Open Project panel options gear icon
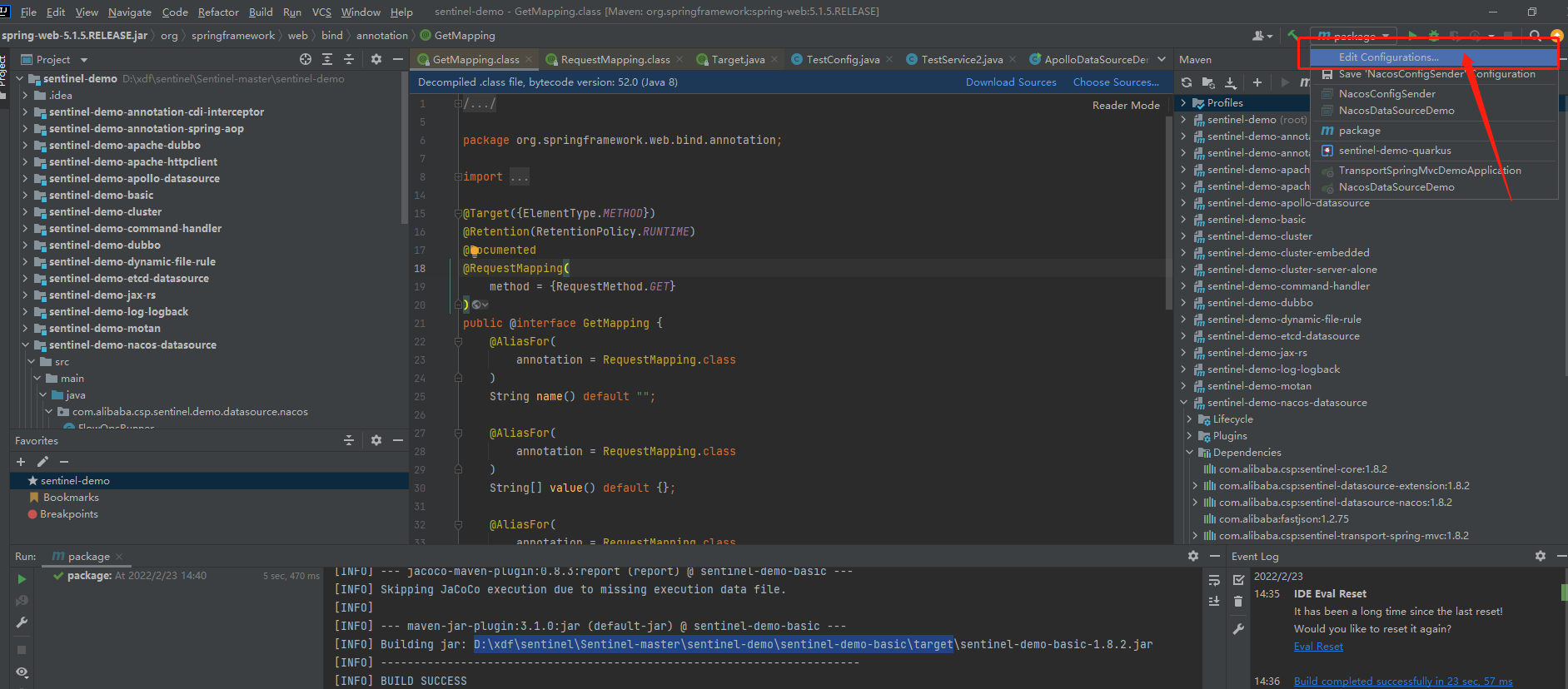Viewport: 1568px width, 689px height. pyautogui.click(x=376, y=59)
